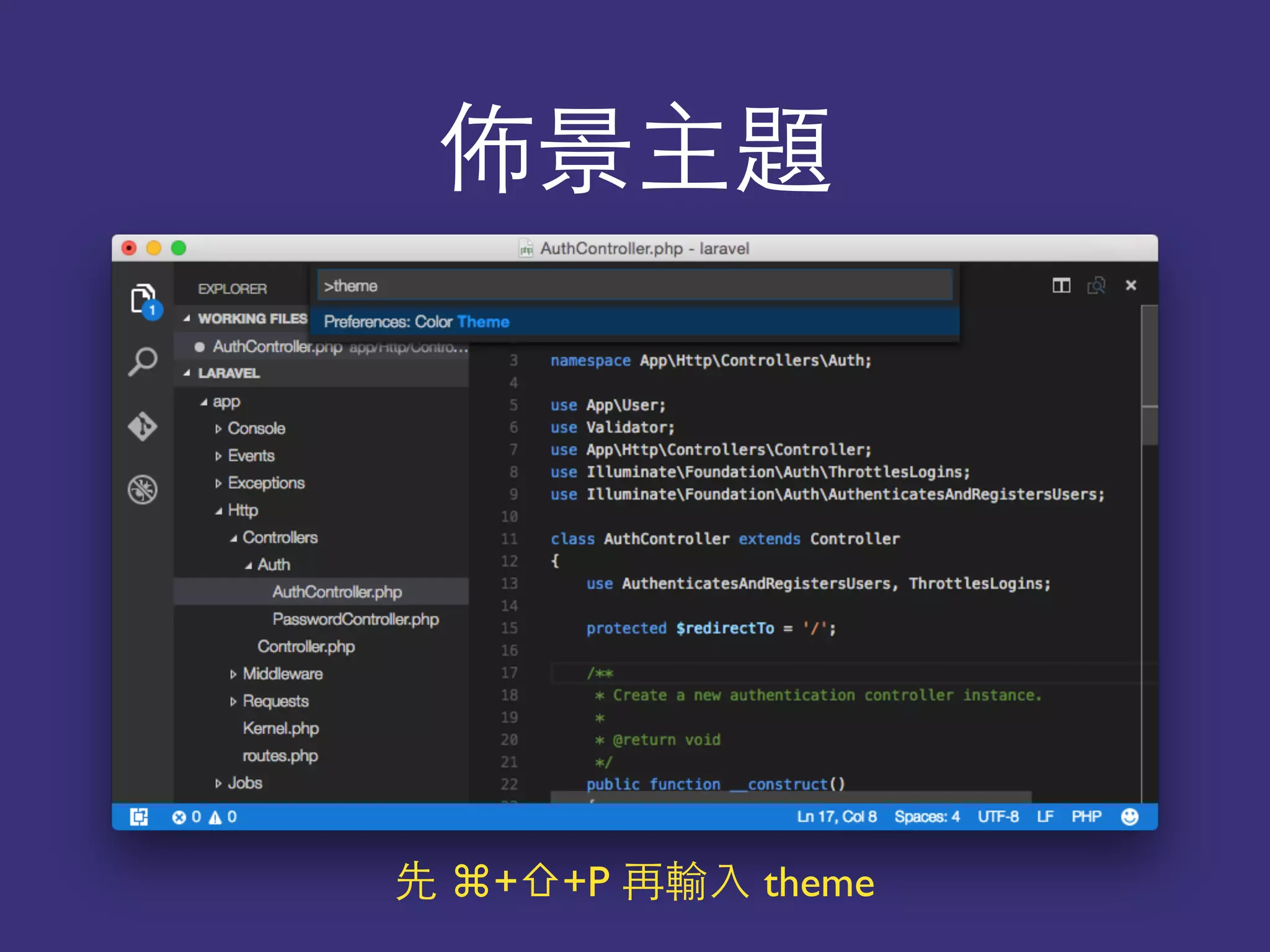Change indentation via Spaces: 4
This screenshot has height=952, width=1270.
927,817
